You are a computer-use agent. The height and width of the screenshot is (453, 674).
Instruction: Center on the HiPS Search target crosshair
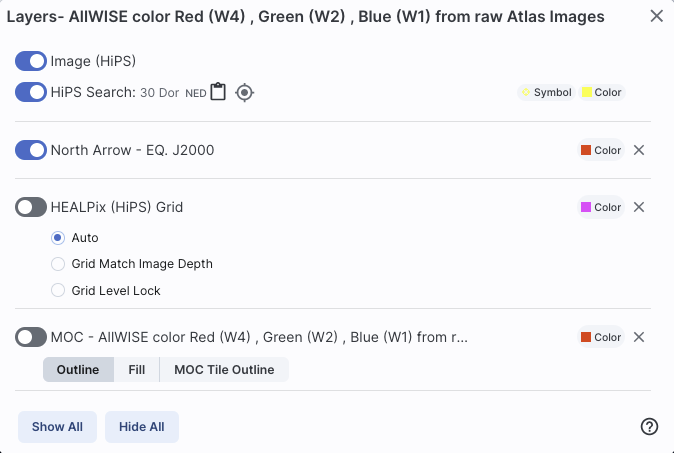coord(245,92)
